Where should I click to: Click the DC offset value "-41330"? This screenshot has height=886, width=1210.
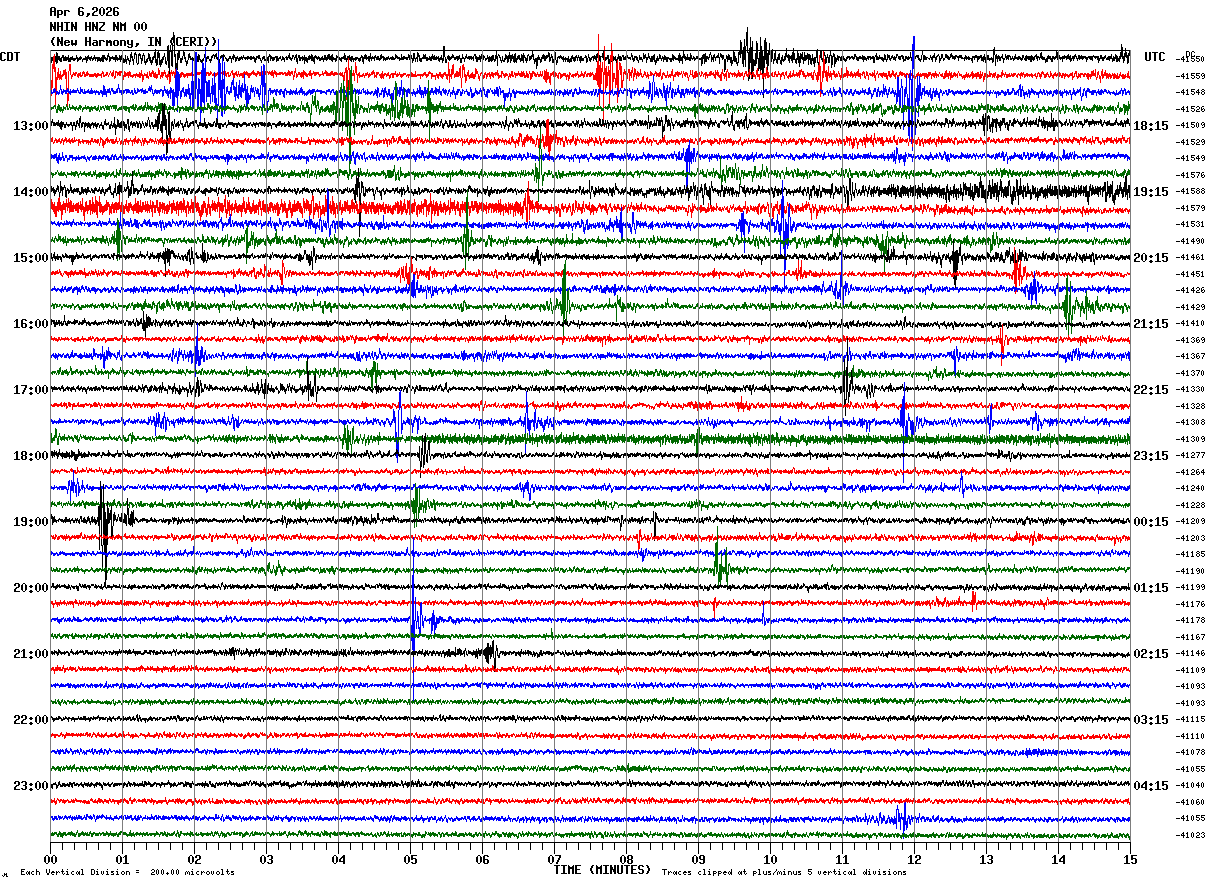(1190, 389)
